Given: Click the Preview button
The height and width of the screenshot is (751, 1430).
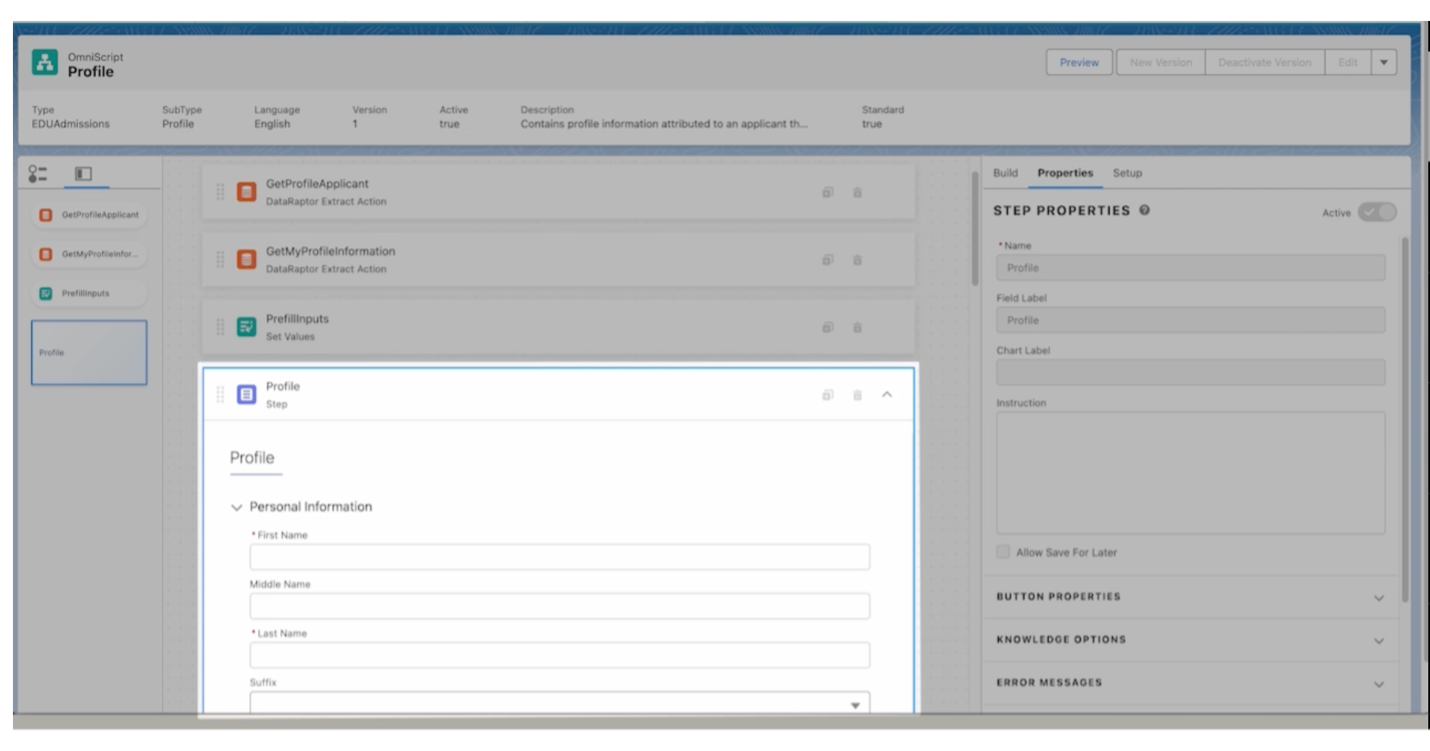Looking at the screenshot, I should tap(1079, 63).
